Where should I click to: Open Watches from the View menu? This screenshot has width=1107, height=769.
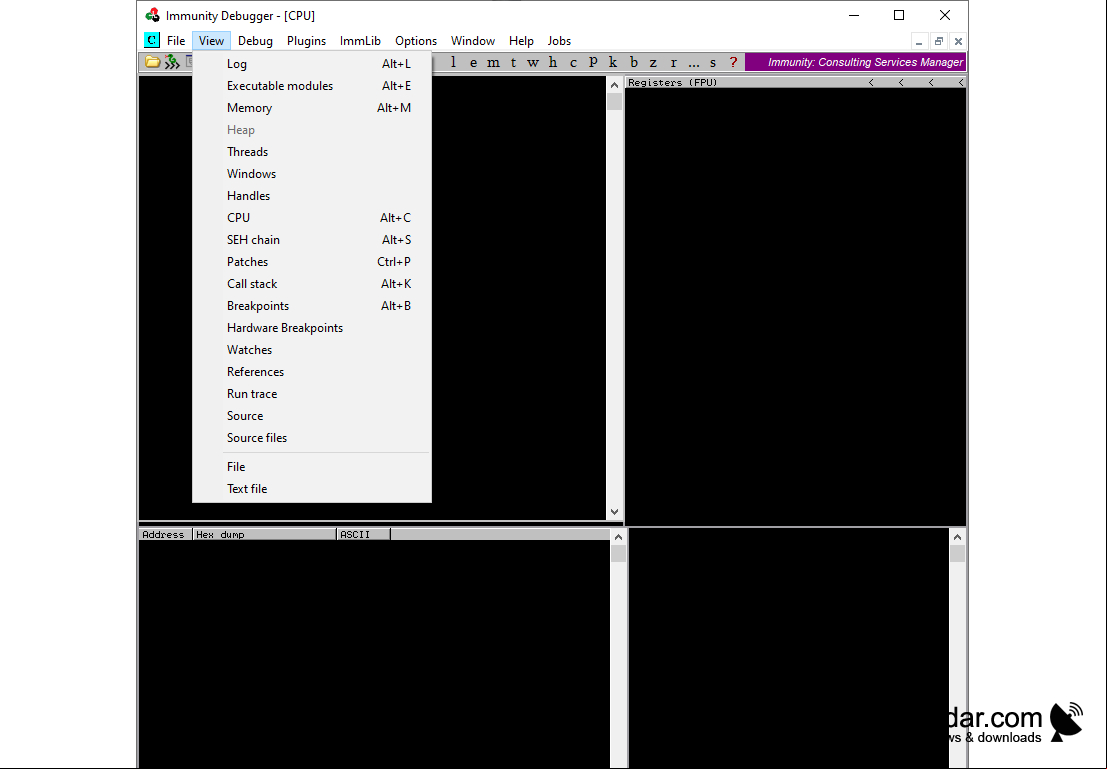(x=312, y=350)
